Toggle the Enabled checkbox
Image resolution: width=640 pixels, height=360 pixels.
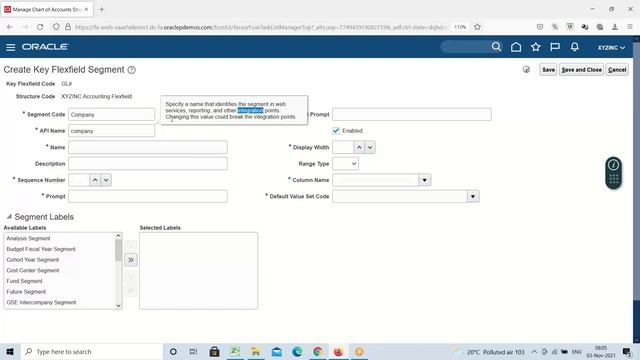(336, 131)
